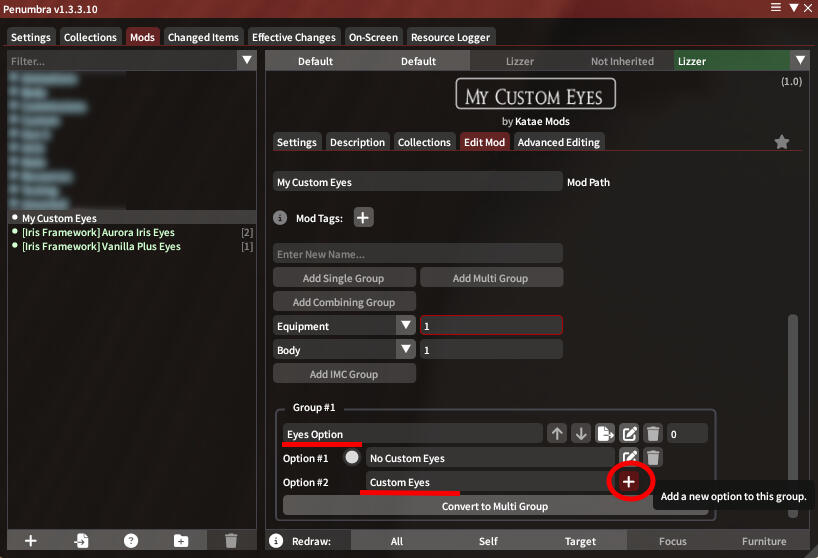Screen dimensions: 818x558
Task: Create a new folder in mod list
Action: point(181,541)
